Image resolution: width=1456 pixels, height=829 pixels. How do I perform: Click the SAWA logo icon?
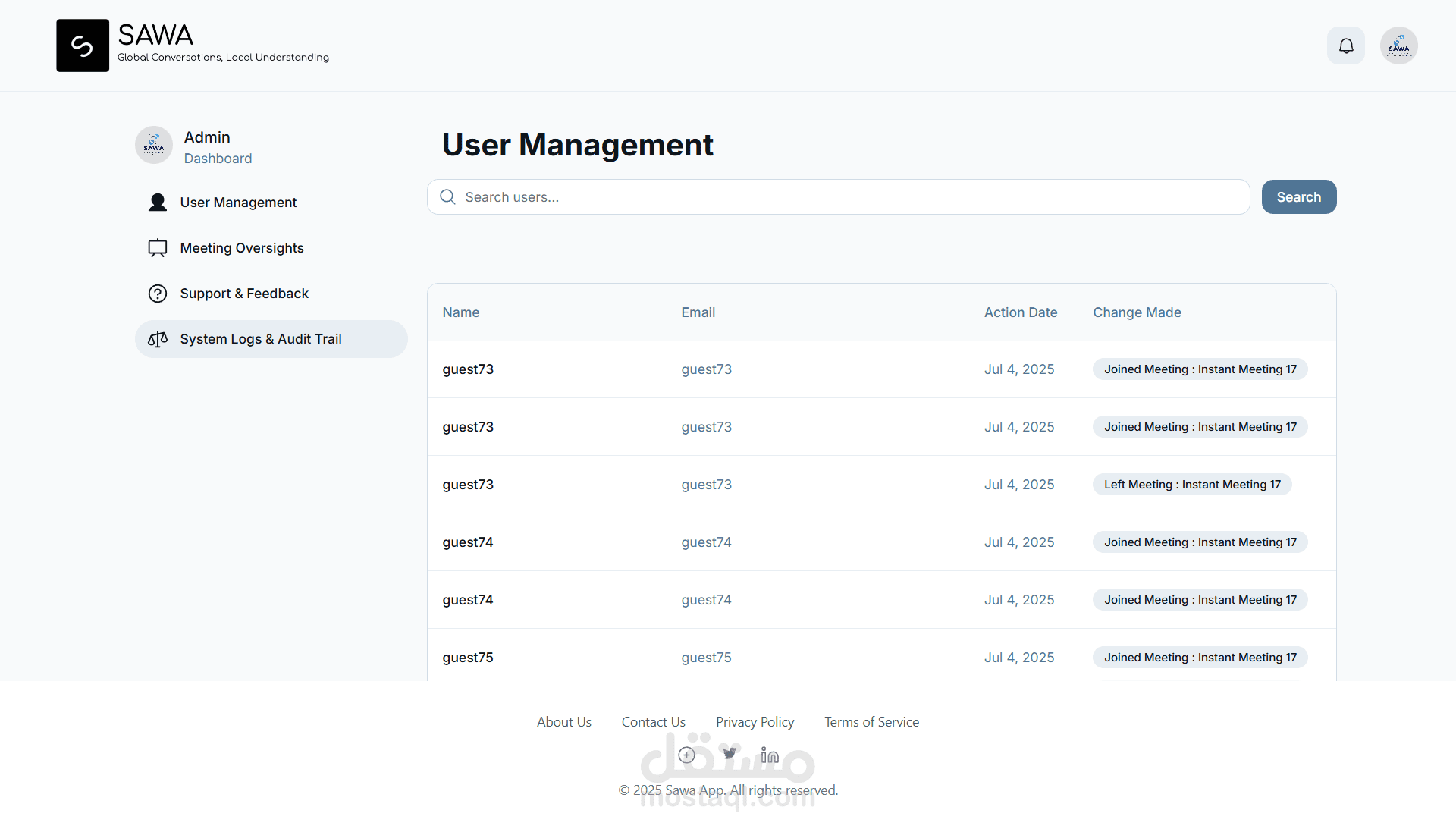83,46
